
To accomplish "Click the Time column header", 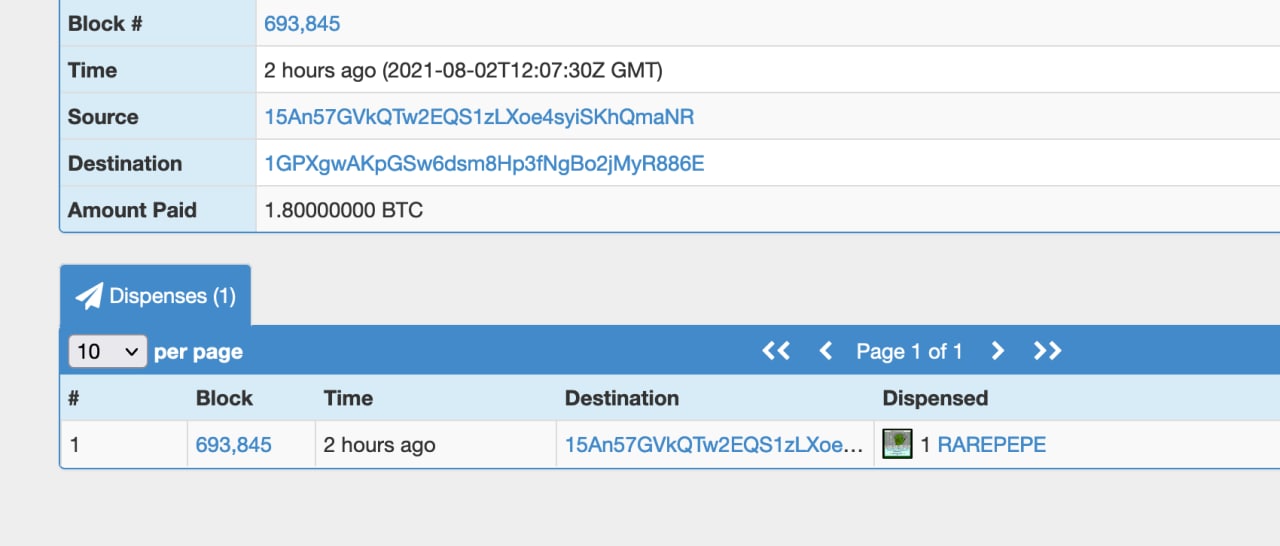I will coord(348,398).
